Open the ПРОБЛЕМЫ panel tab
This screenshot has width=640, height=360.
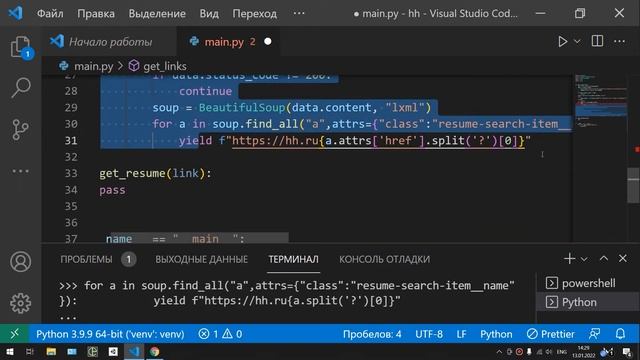[x=86, y=259]
